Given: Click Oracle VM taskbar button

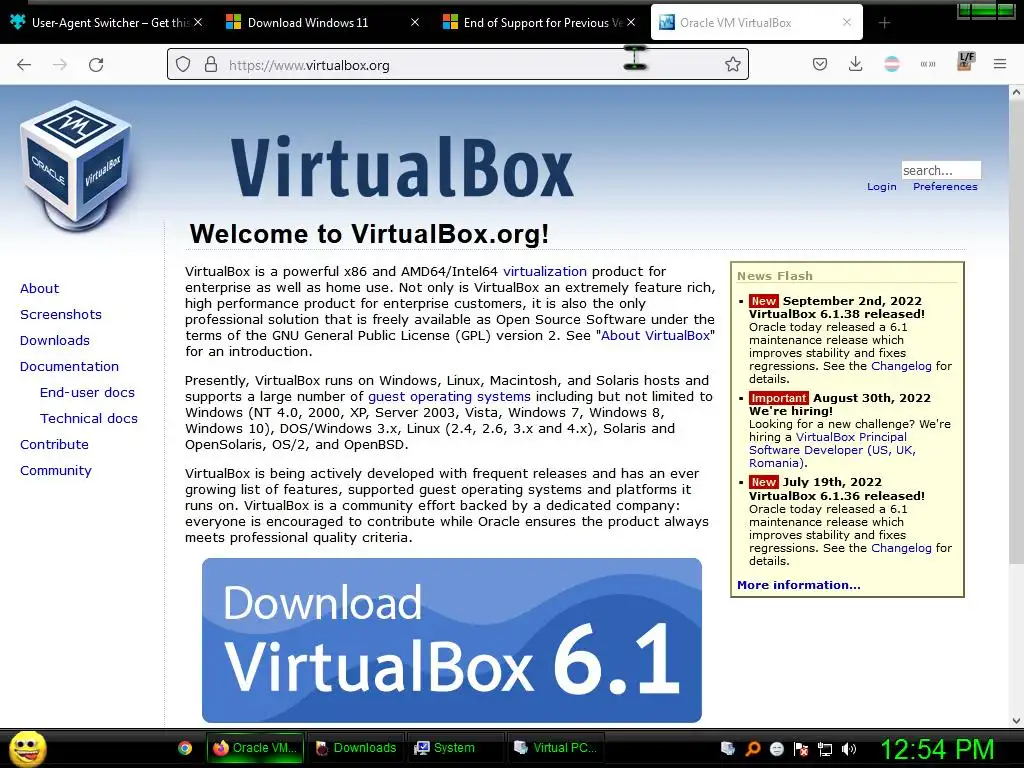Looking at the screenshot, I should click(256, 748).
